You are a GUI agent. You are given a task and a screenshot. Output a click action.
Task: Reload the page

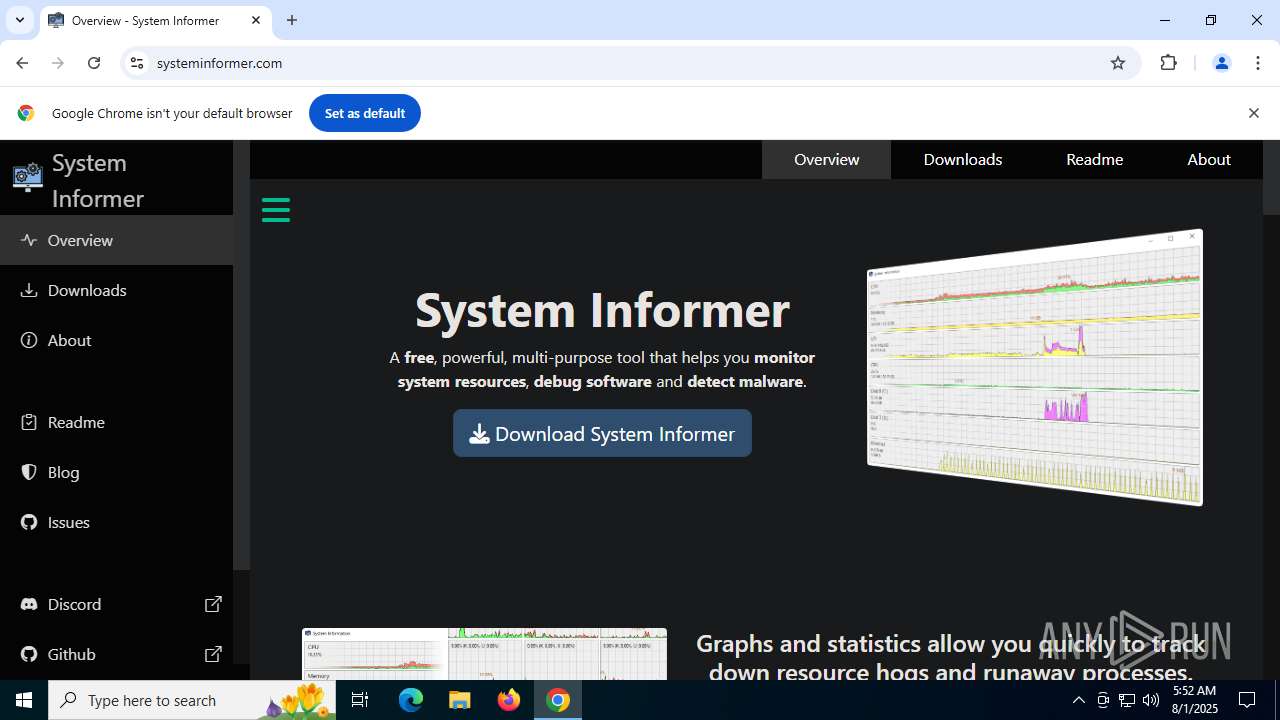point(94,63)
